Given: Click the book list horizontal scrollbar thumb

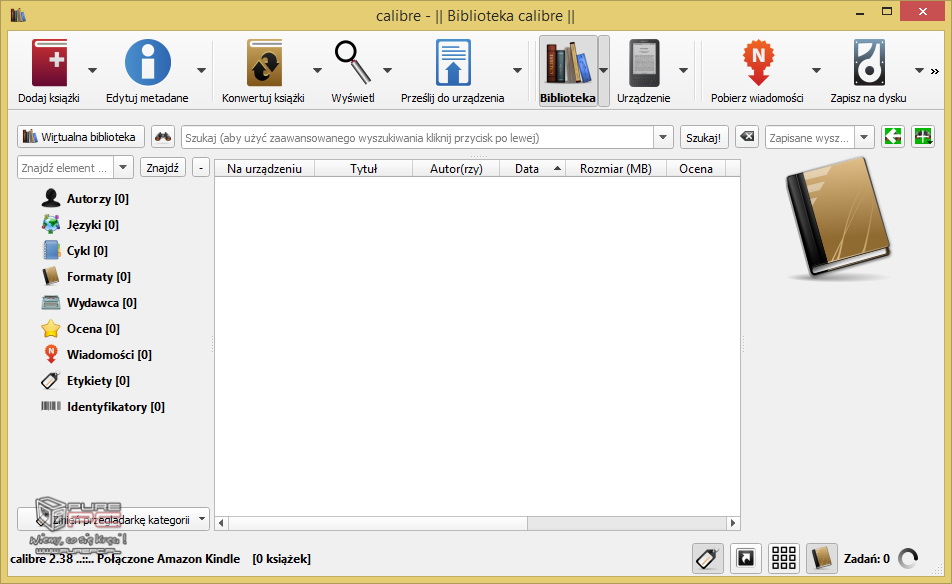Looking at the screenshot, I should click(x=378, y=523).
